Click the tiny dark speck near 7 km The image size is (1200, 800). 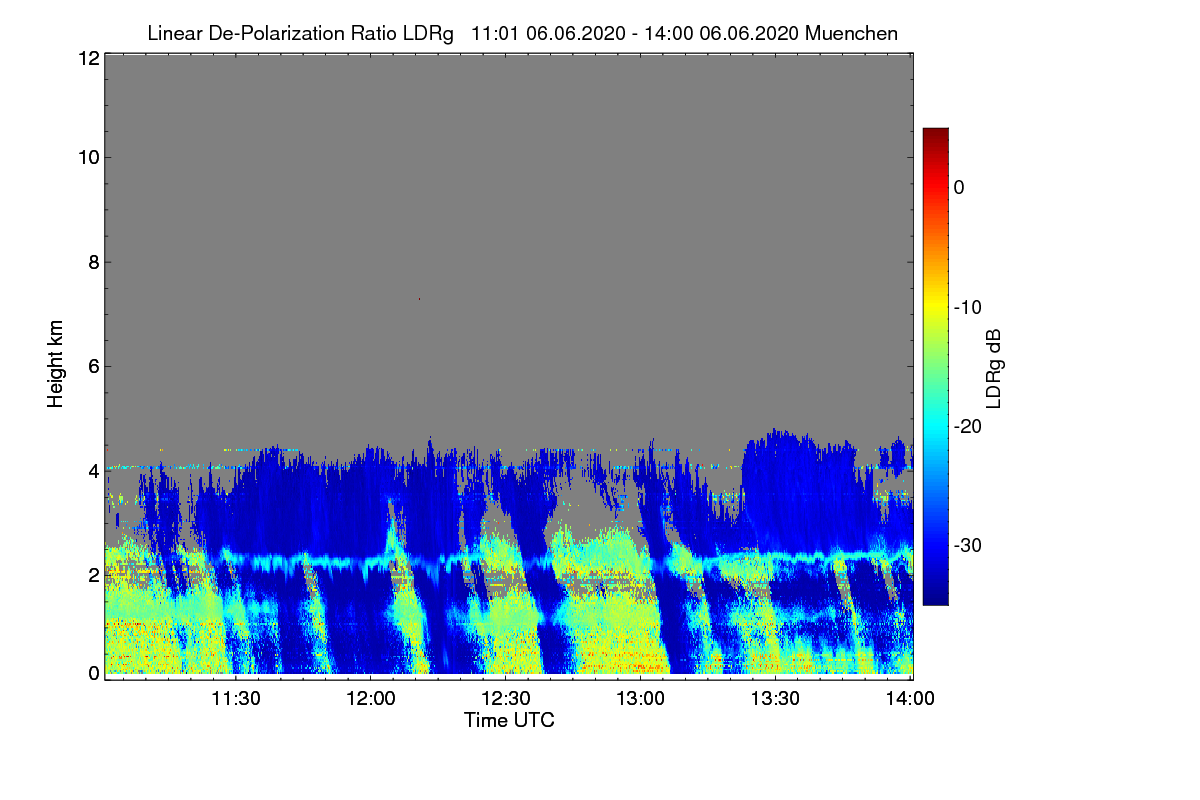click(x=419, y=298)
